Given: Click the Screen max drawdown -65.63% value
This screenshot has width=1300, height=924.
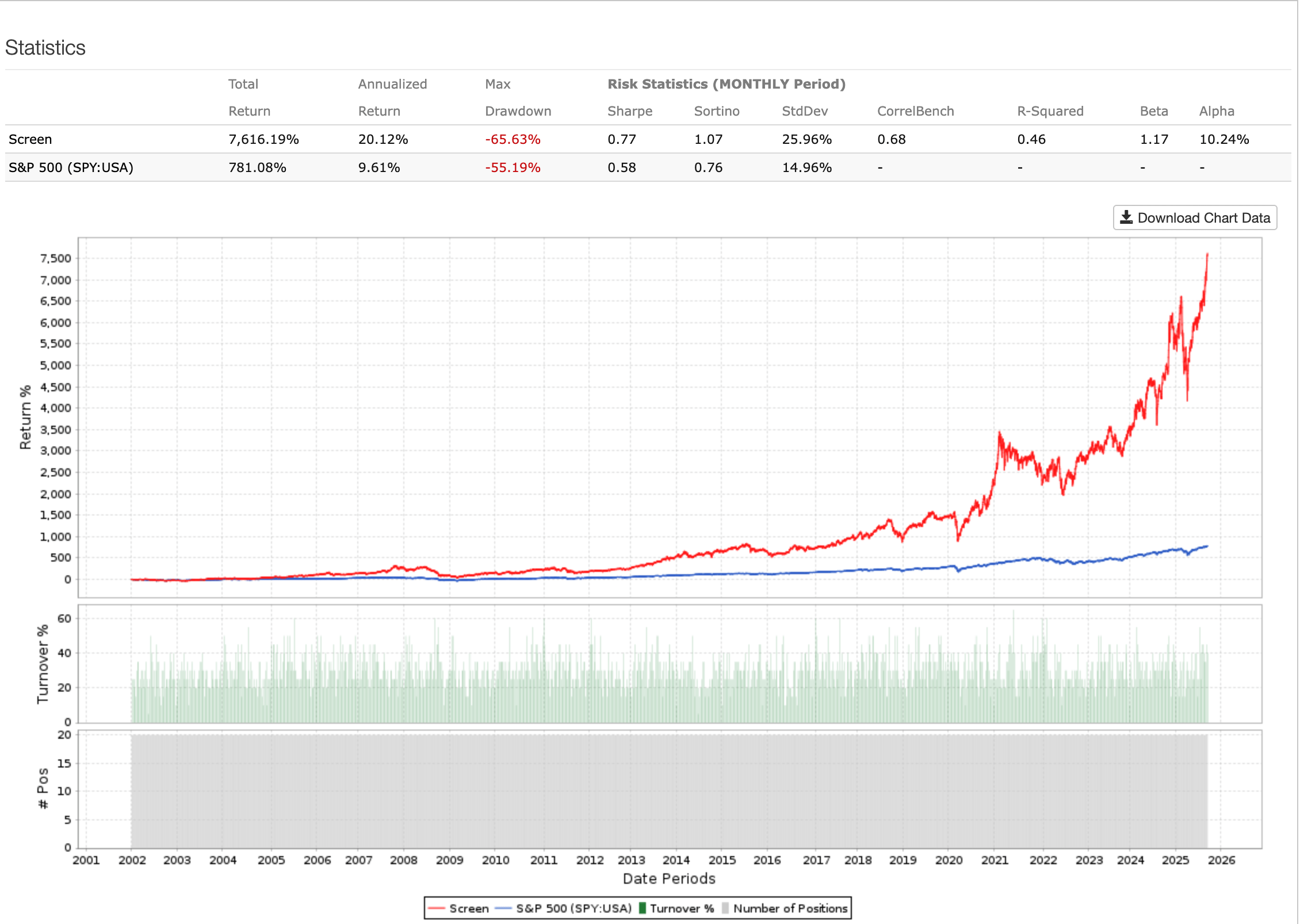Looking at the screenshot, I should coord(512,139).
